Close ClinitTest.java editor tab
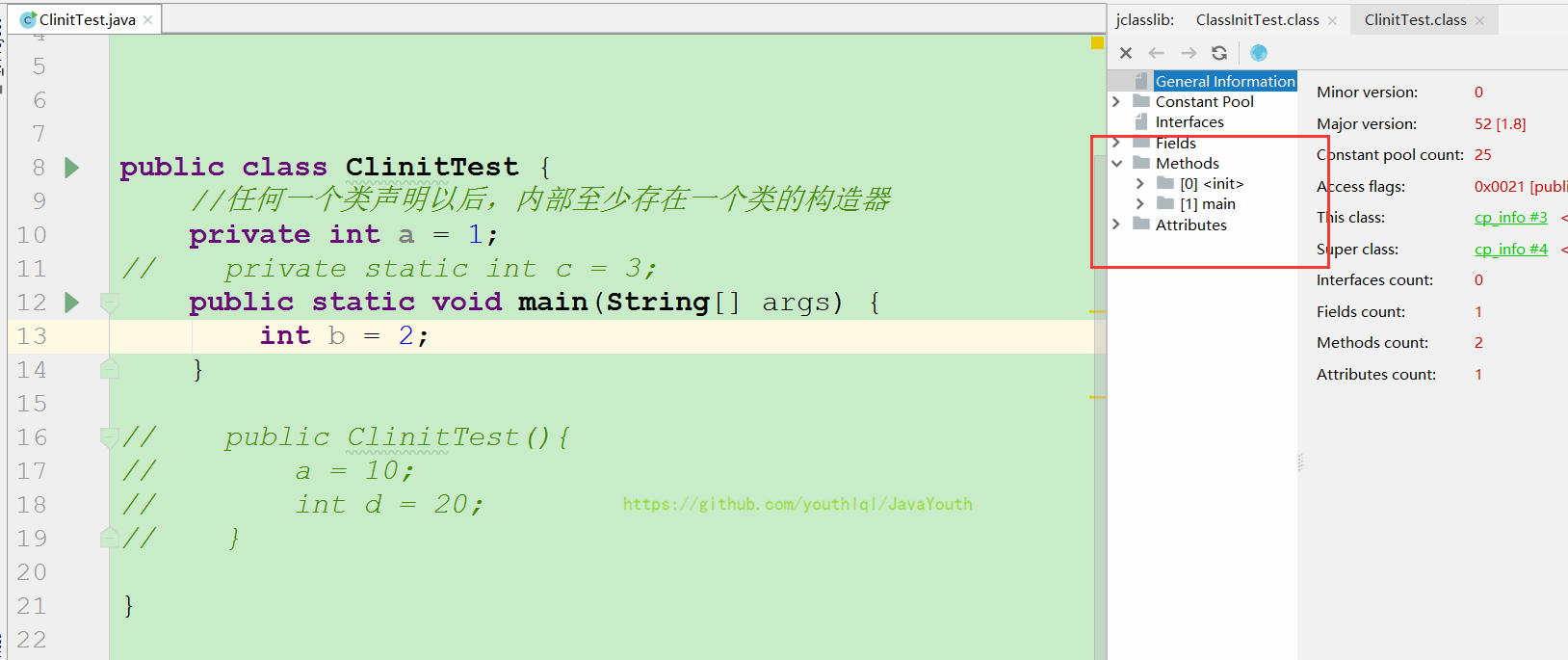 tap(147, 20)
